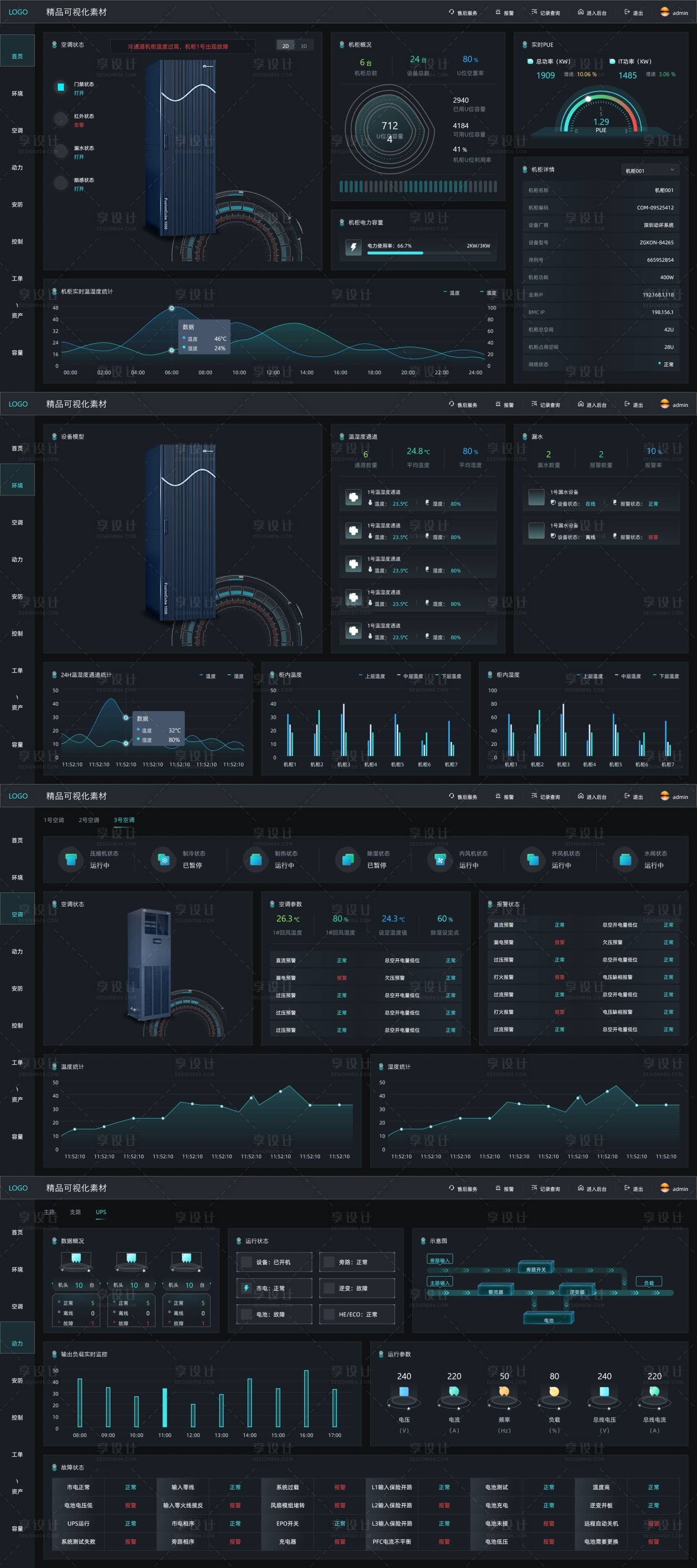The image size is (697, 1568).
Task: Click the 旁路输入 node in 示意图
Action: pos(440,1260)
